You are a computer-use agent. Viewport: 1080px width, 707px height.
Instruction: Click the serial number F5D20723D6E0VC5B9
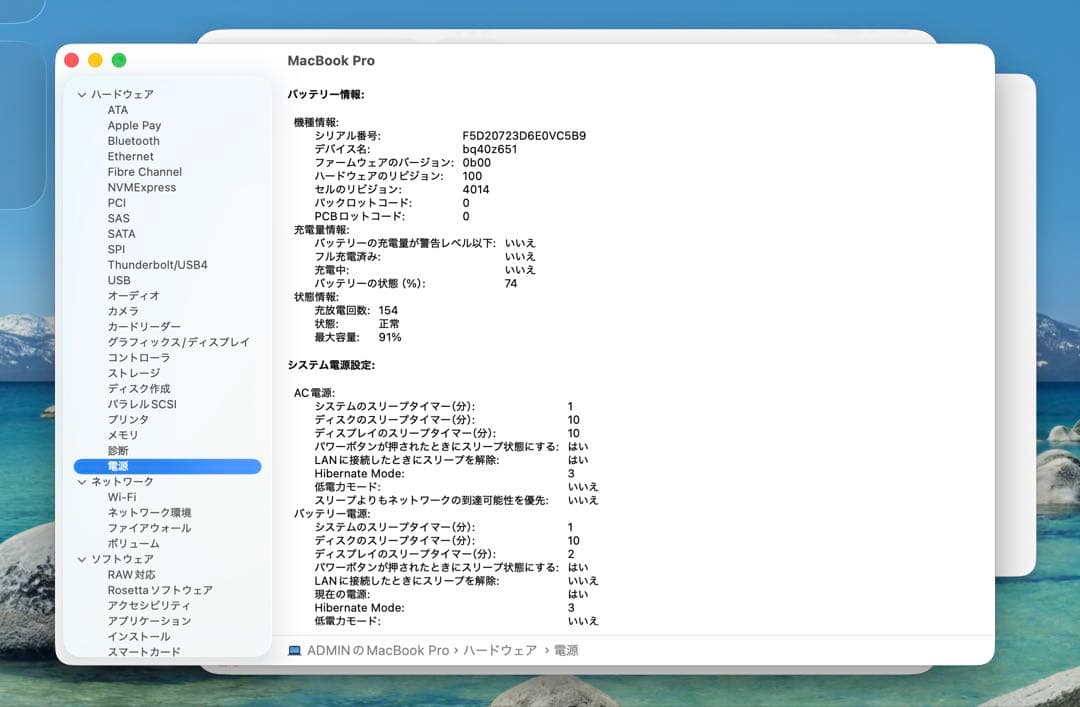tap(524, 136)
